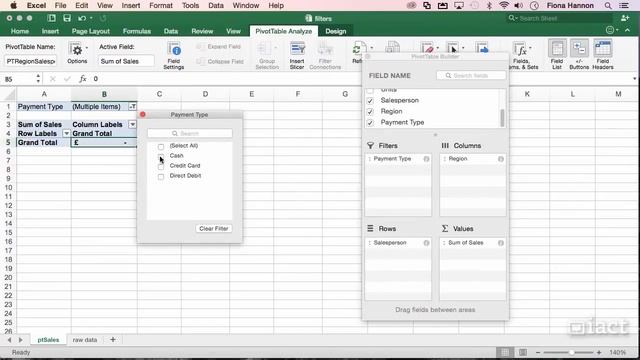The width and height of the screenshot is (640, 360).
Task: Open Fields, Items & Sets
Action: (x=521, y=55)
